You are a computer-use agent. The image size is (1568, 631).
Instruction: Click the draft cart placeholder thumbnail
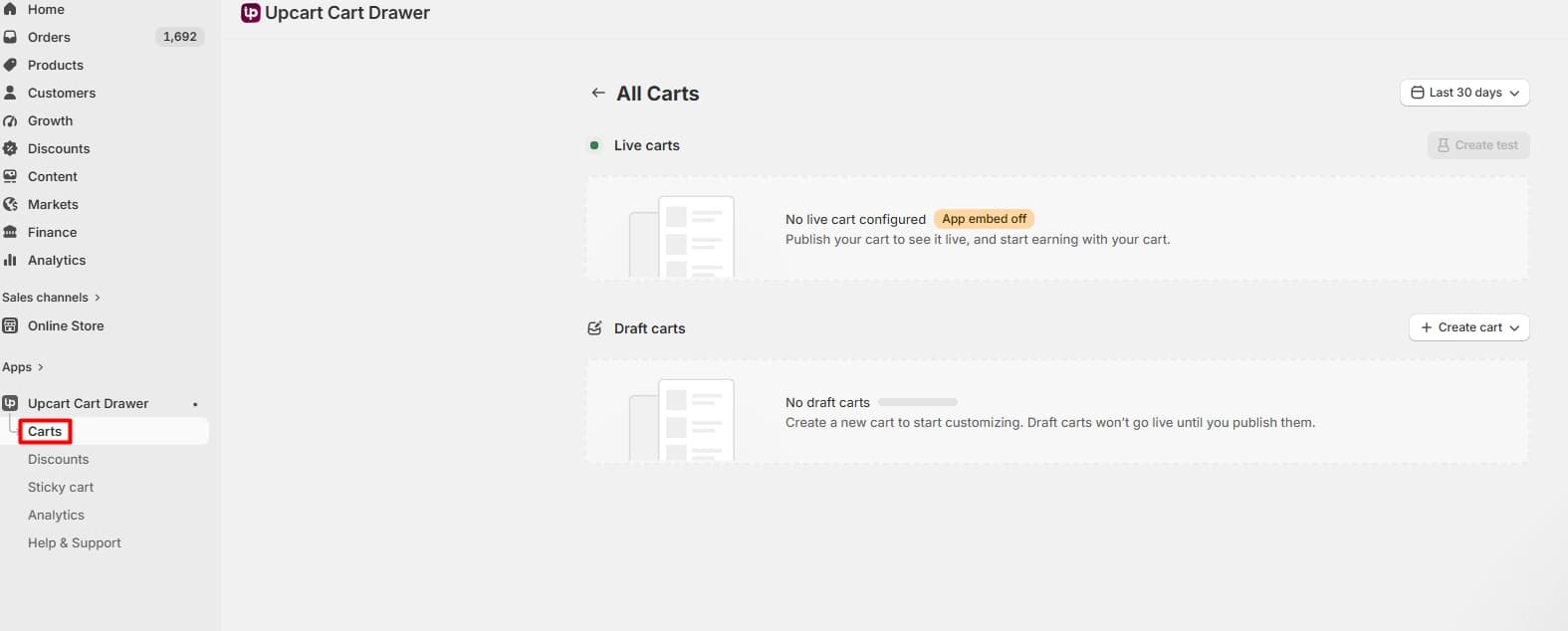(x=682, y=420)
